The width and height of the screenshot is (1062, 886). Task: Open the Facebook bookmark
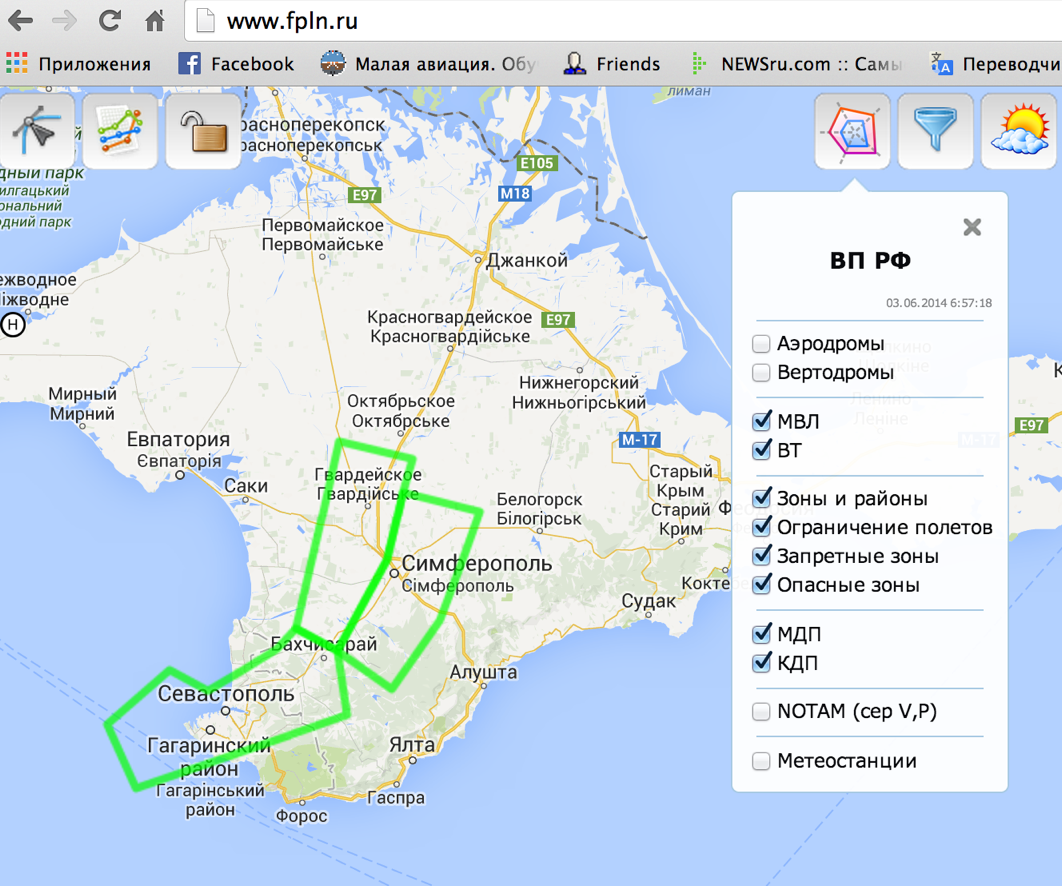coord(236,64)
